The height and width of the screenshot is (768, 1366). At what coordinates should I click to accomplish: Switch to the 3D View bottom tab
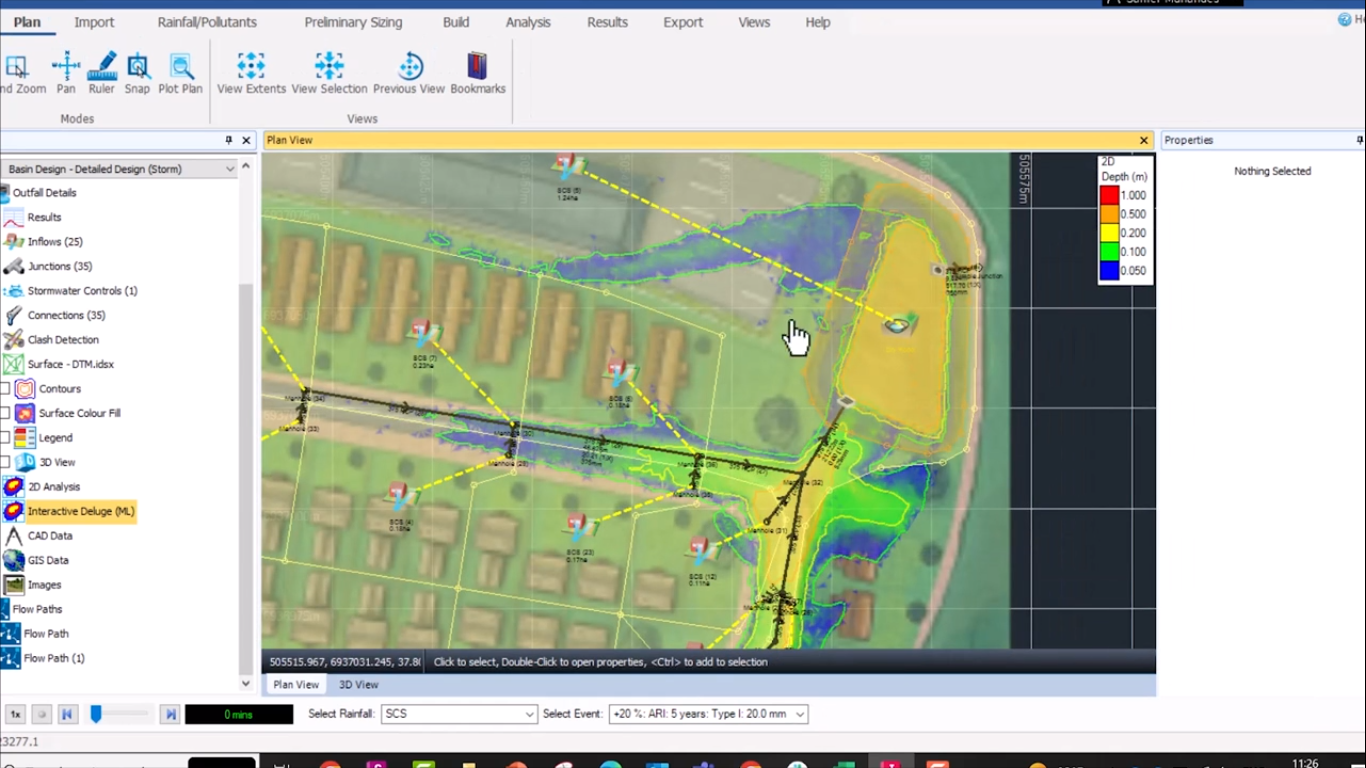(x=358, y=685)
